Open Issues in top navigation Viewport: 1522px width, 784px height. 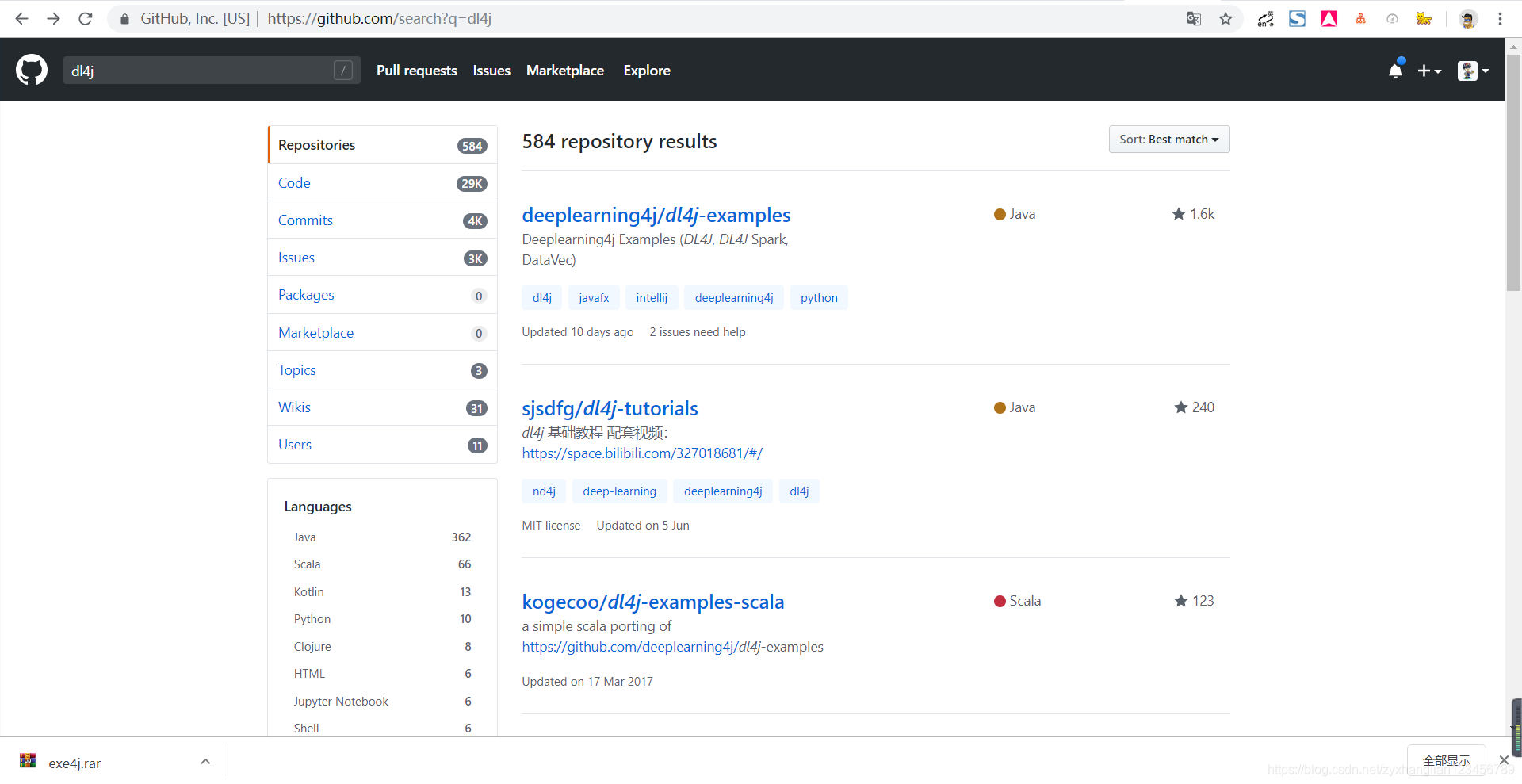491,71
